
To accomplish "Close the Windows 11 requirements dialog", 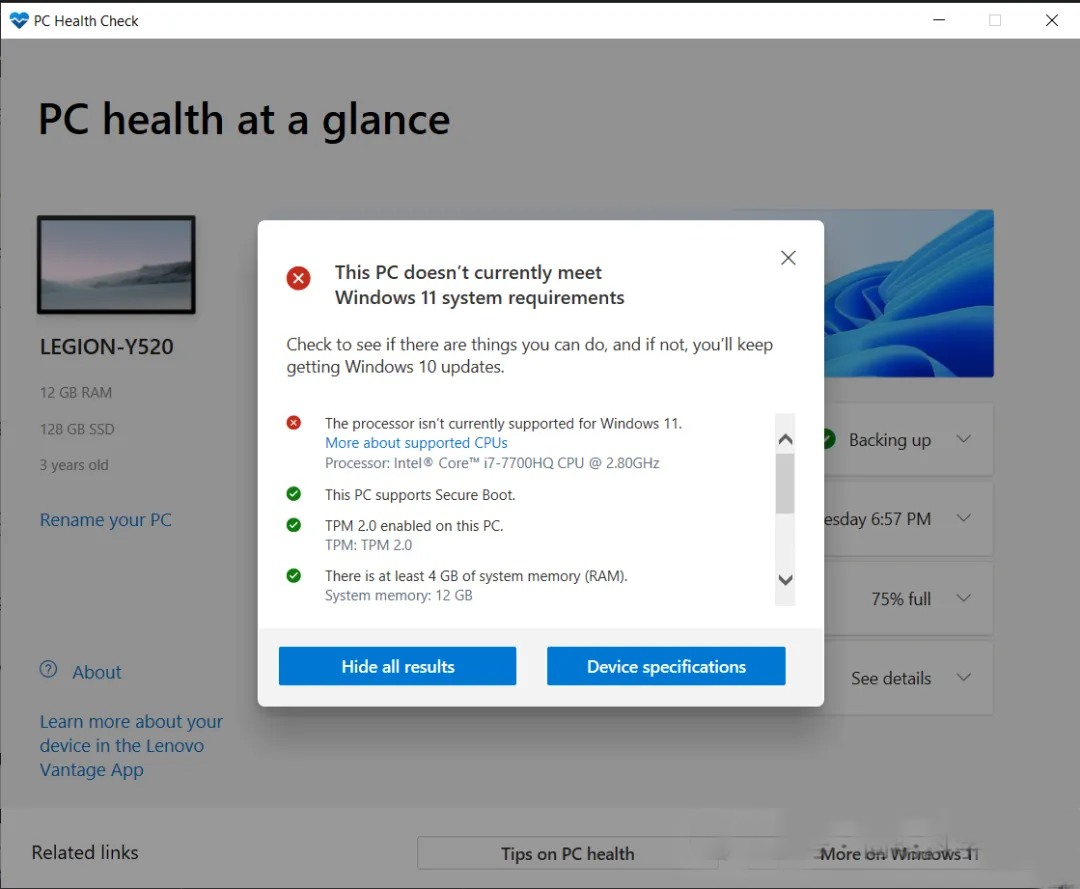I will [x=788, y=258].
